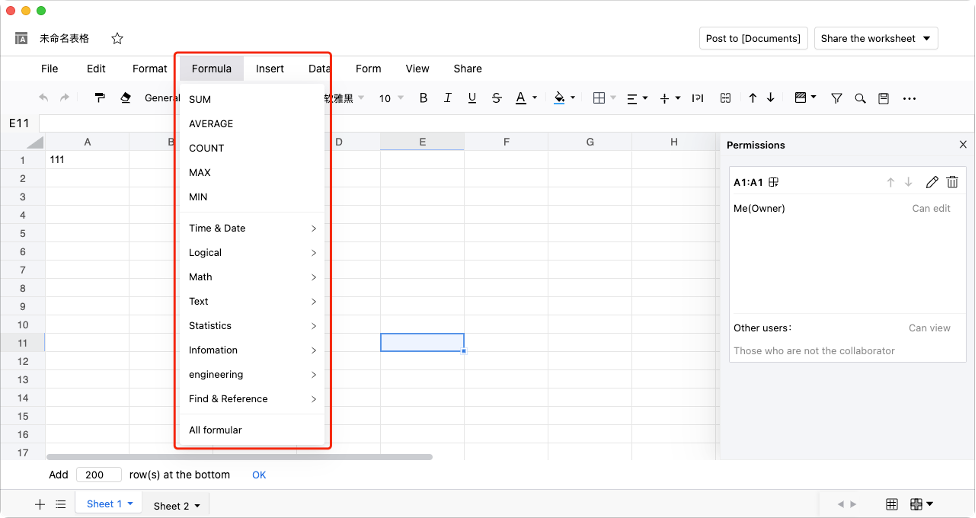Screen dimensions: 976x518
Task: Click the blue OK link to add rows
Action: [259, 475]
